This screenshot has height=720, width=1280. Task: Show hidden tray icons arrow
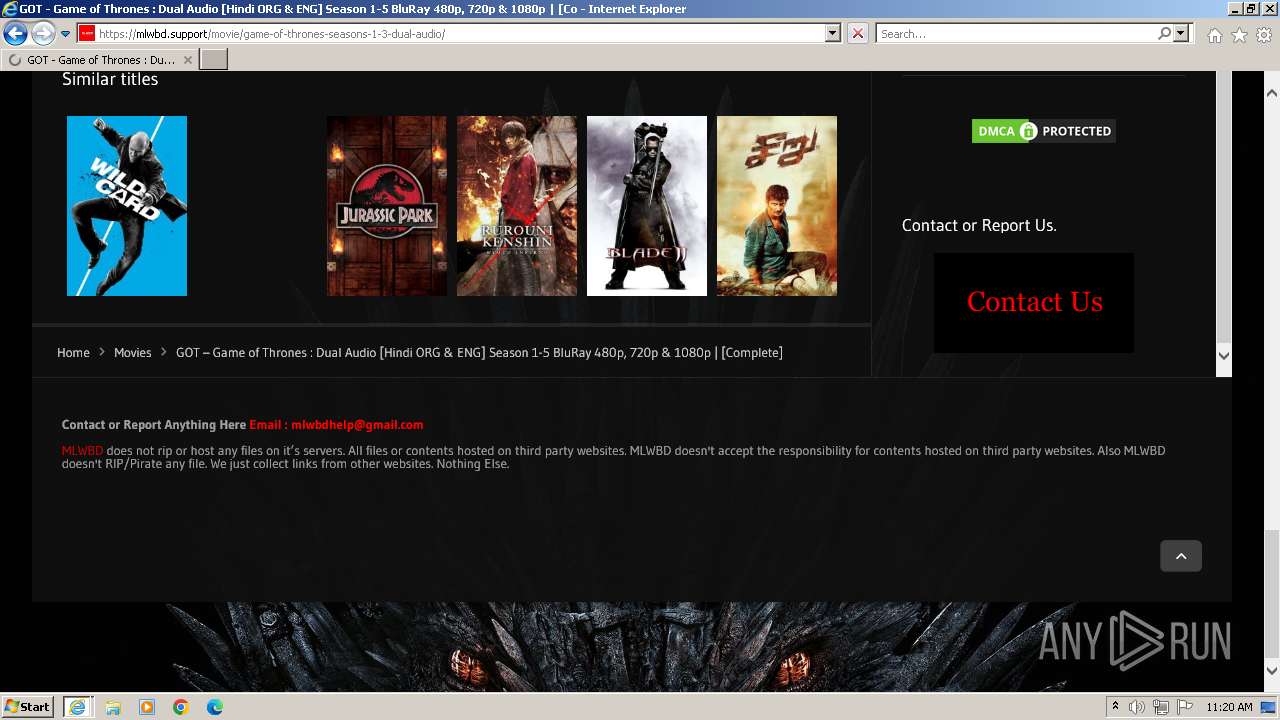click(x=1115, y=707)
